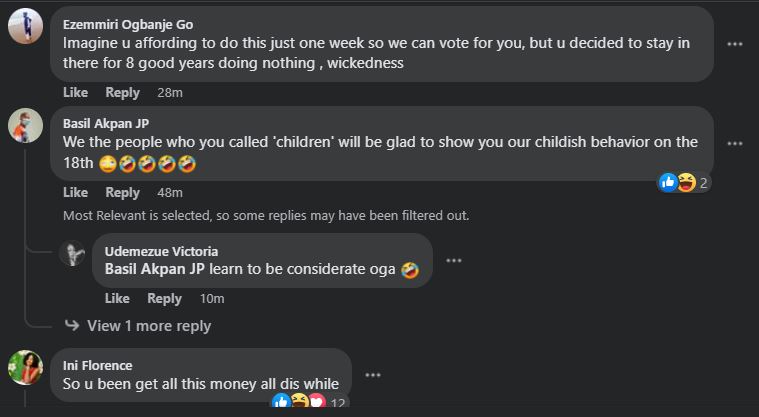Like Ezemmiri Ogbanje Go's comment
Viewport: 759px width, 417px height.
[x=76, y=93]
